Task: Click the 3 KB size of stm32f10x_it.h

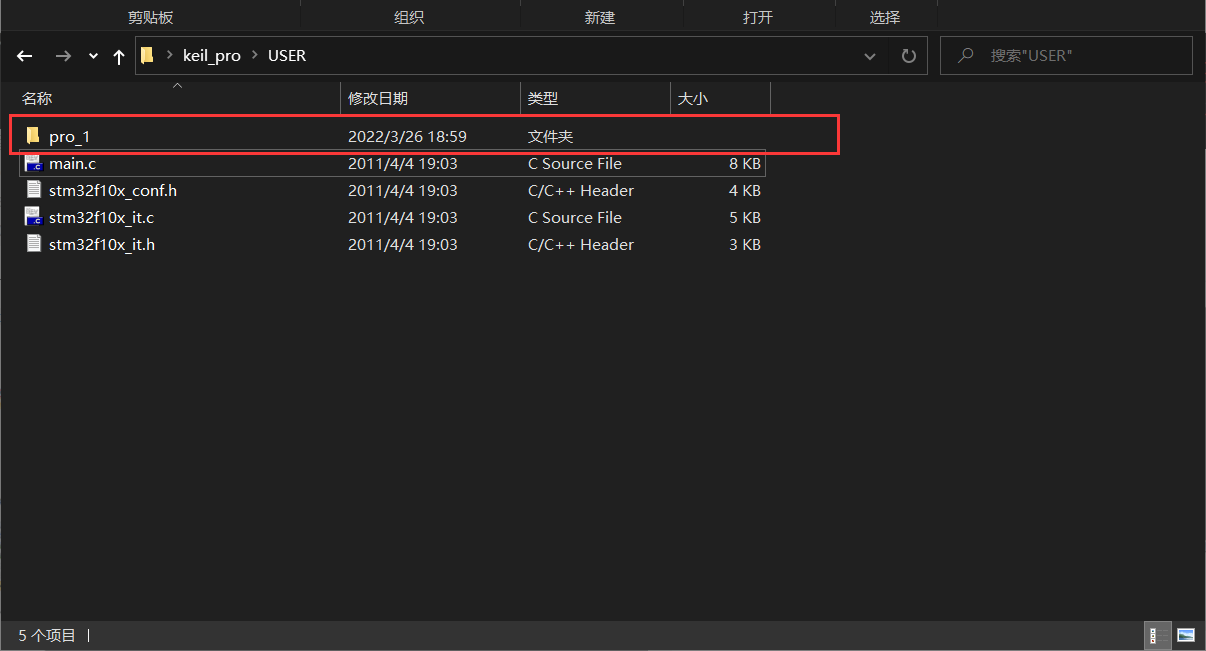Action: tap(745, 244)
